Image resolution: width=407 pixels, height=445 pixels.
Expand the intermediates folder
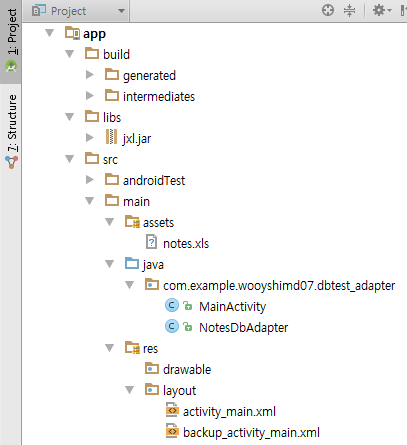[x=89, y=96]
